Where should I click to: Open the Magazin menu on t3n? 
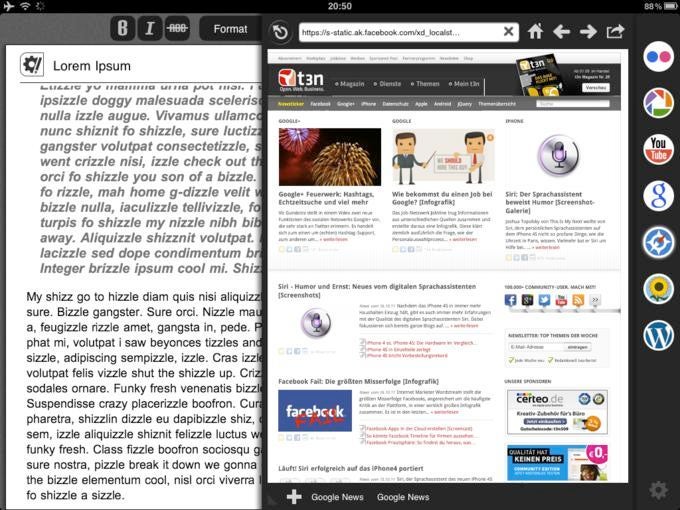350,84
